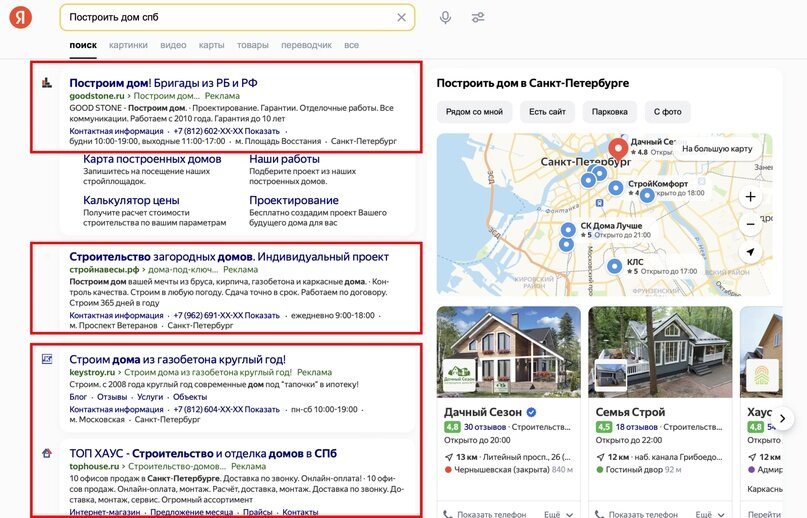
Task: Apply the Парковка filter
Action: tap(609, 112)
